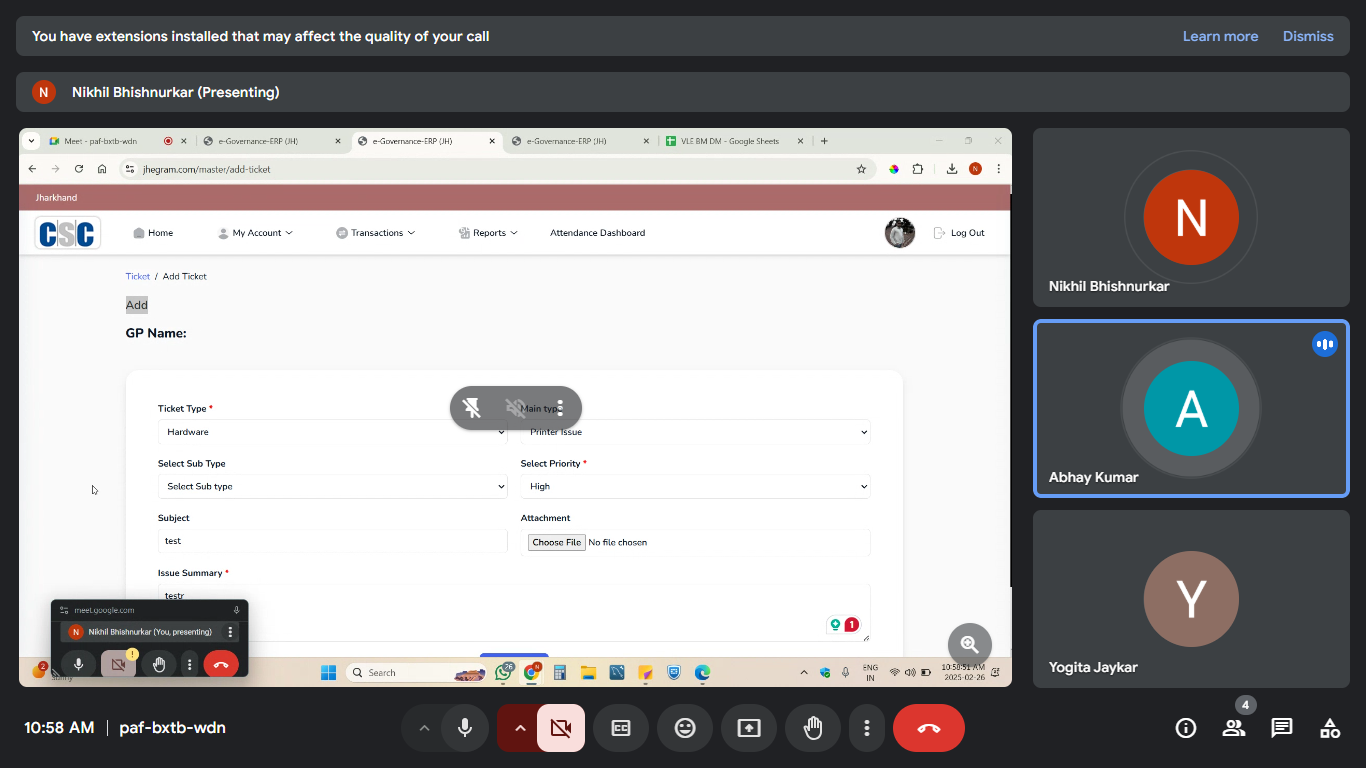
Task: Select Yogita Jaykar participant tile
Action: point(1191,599)
